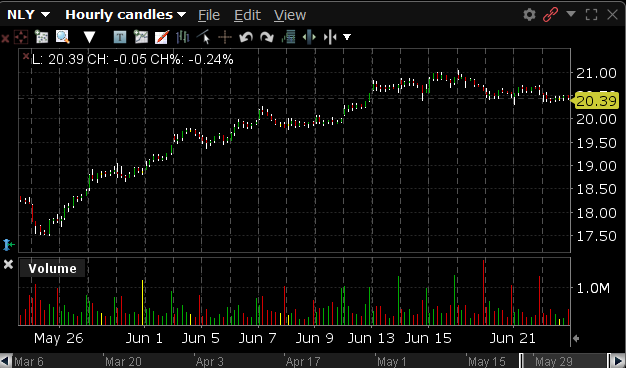Select the red four-arrow move/pan tool
626x368 pixels.
21,38
